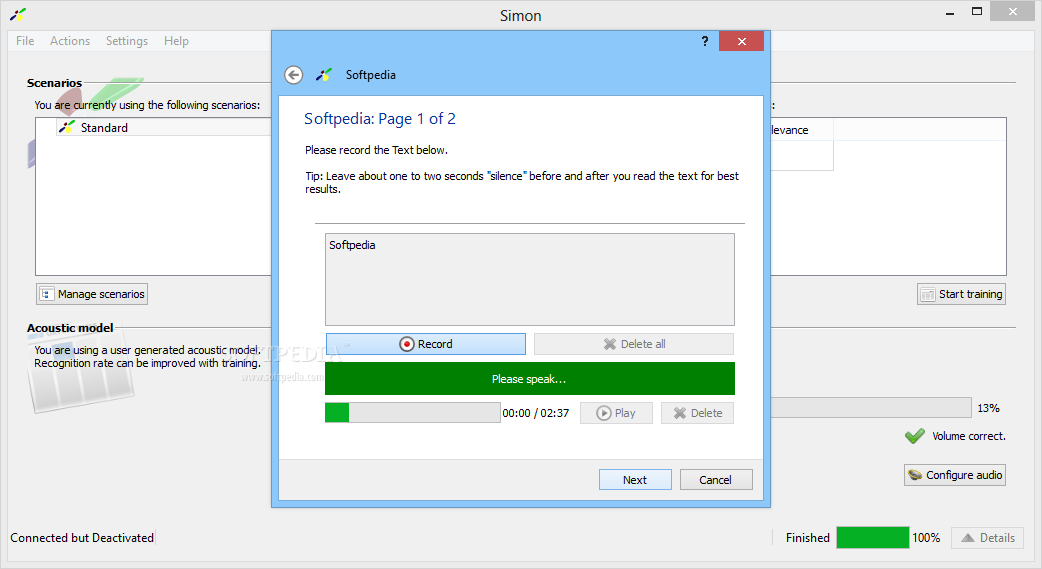1042x569 pixels.
Task: Play the recorded sample
Action: (x=616, y=413)
